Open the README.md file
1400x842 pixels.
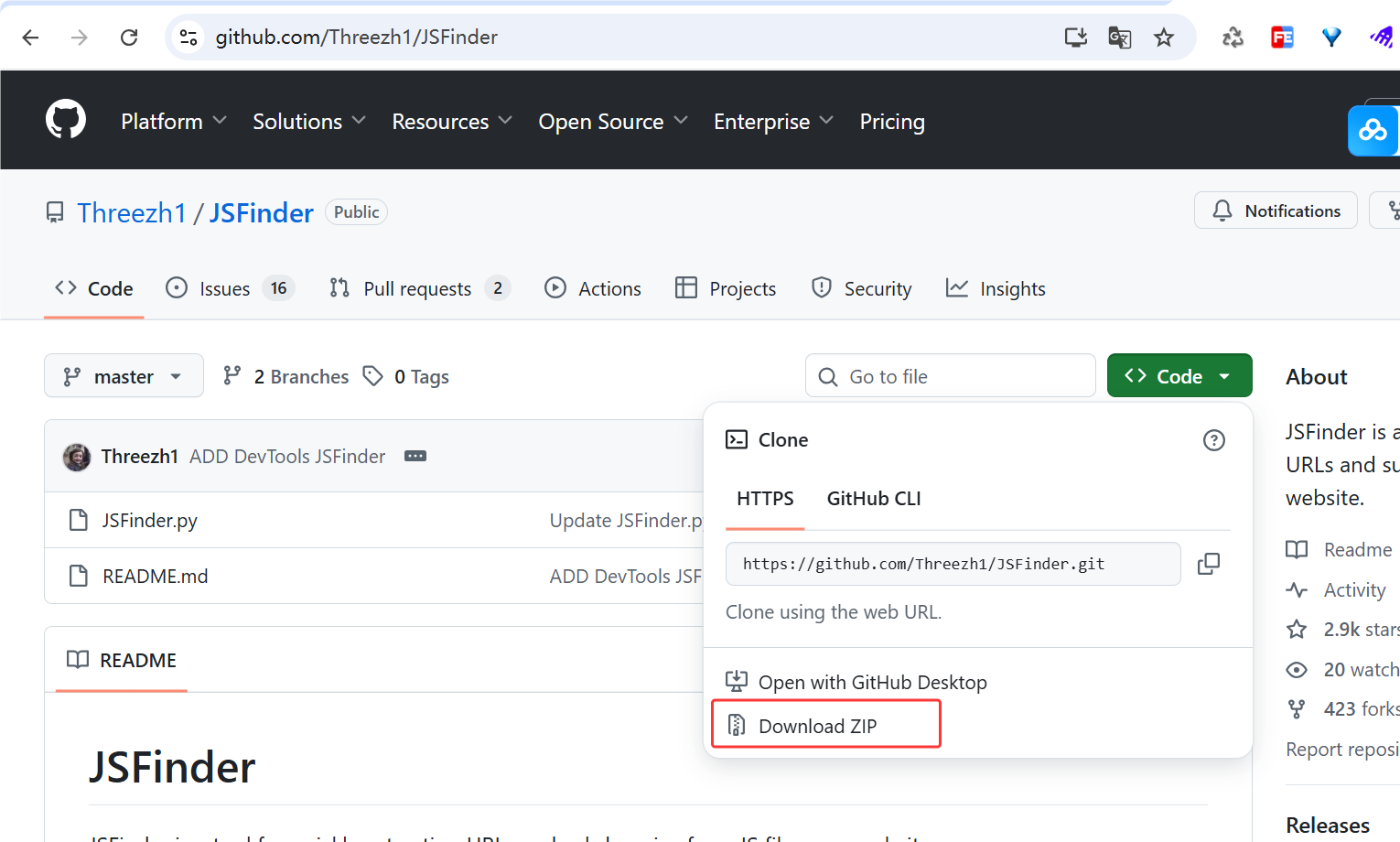tap(156, 577)
